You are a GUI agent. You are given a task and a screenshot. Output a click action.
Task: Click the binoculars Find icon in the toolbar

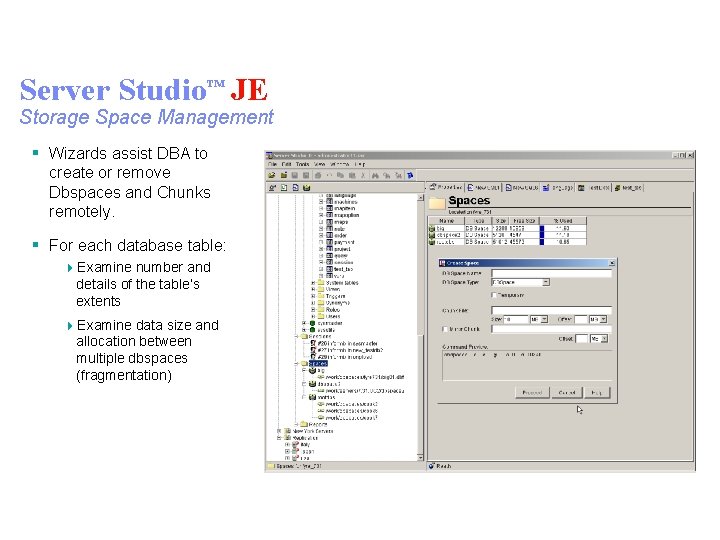pos(375,175)
